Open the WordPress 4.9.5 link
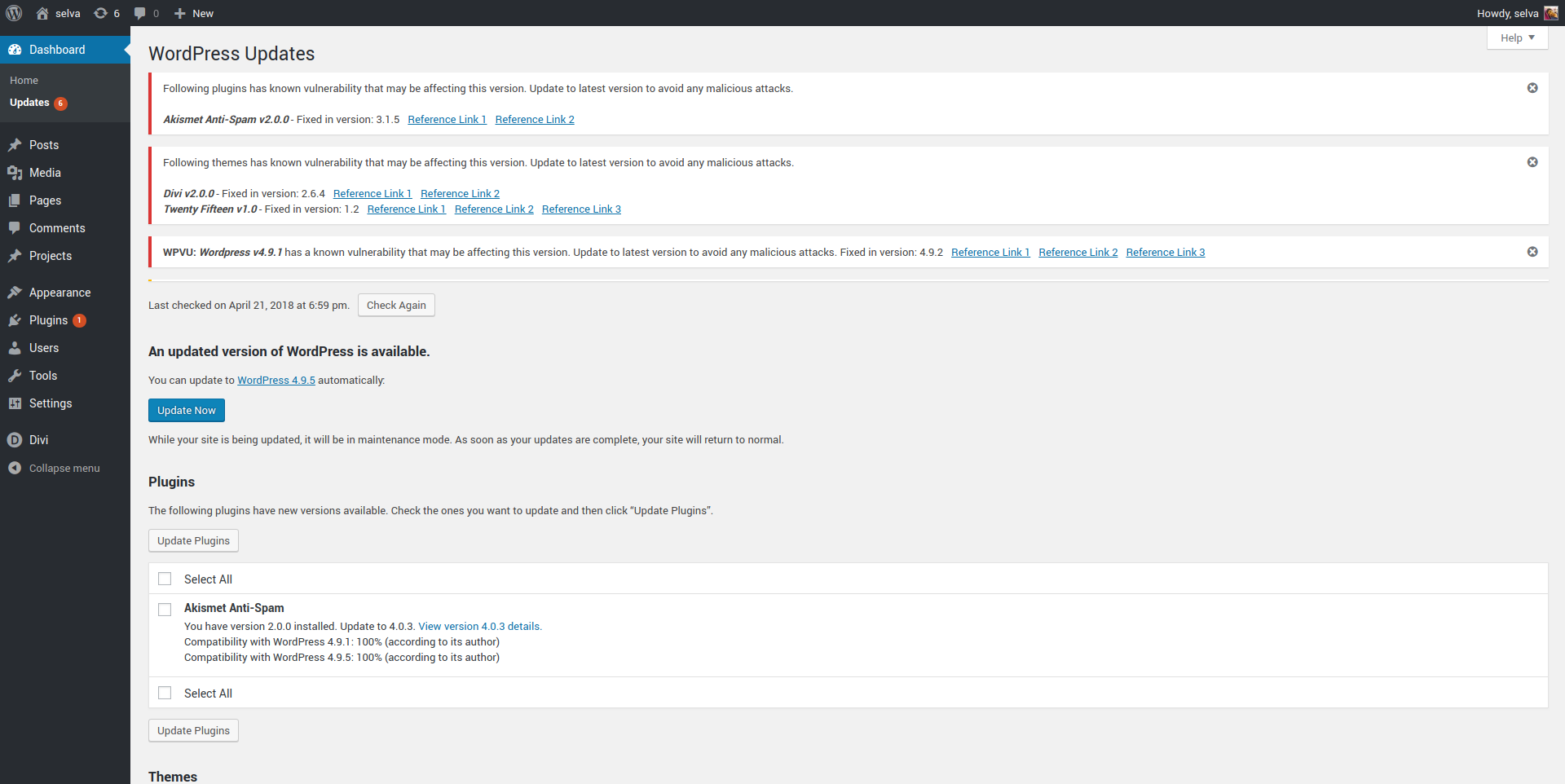Viewport: 1565px width, 784px height. (276, 380)
